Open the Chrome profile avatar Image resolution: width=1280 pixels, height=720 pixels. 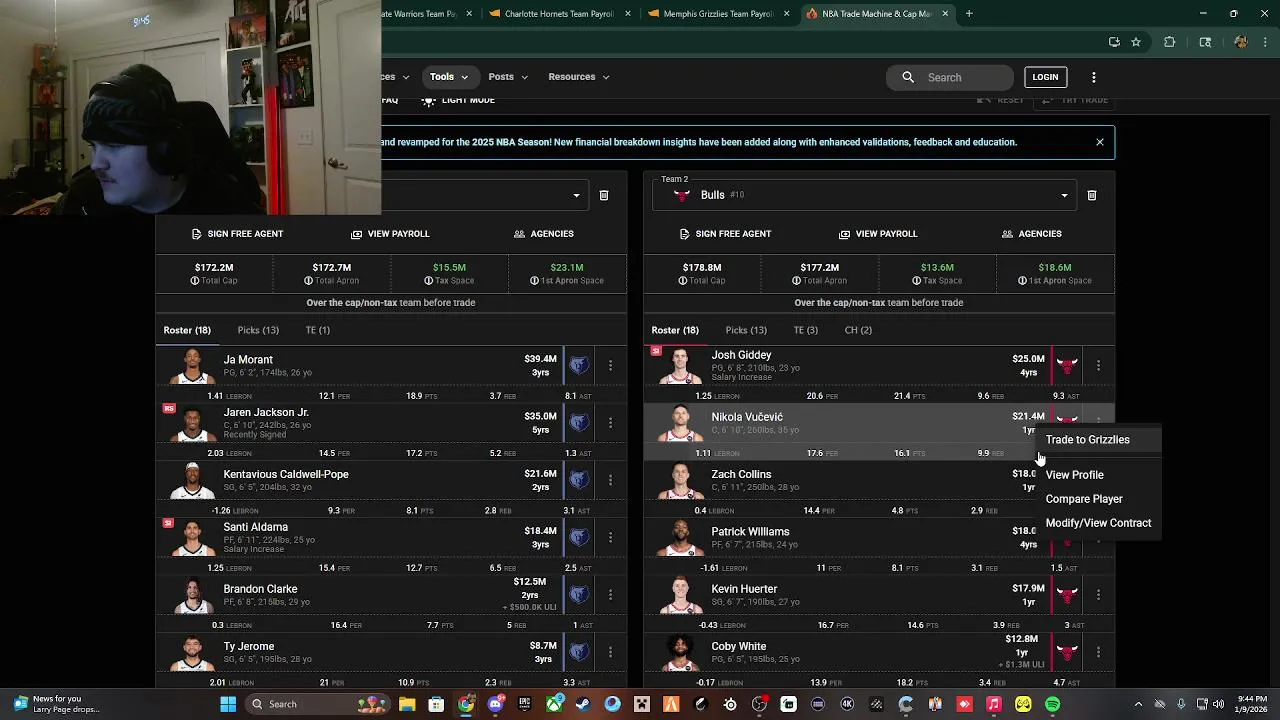[1241, 42]
